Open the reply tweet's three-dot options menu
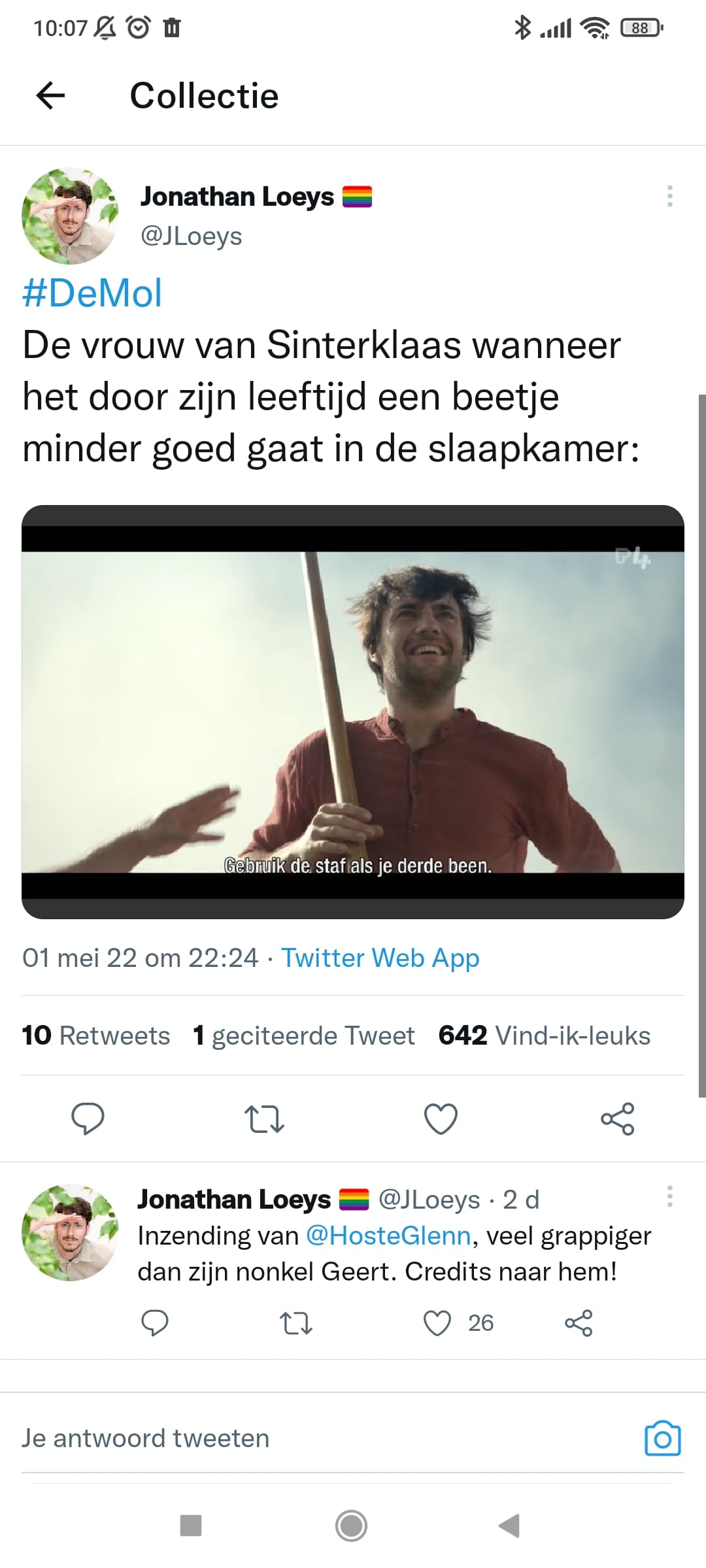 pos(669,1196)
